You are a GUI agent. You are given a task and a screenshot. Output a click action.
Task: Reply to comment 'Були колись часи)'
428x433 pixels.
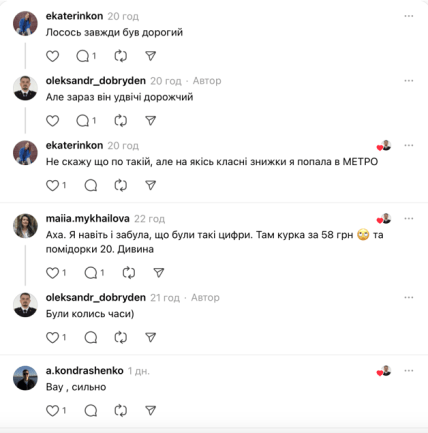click(91, 338)
